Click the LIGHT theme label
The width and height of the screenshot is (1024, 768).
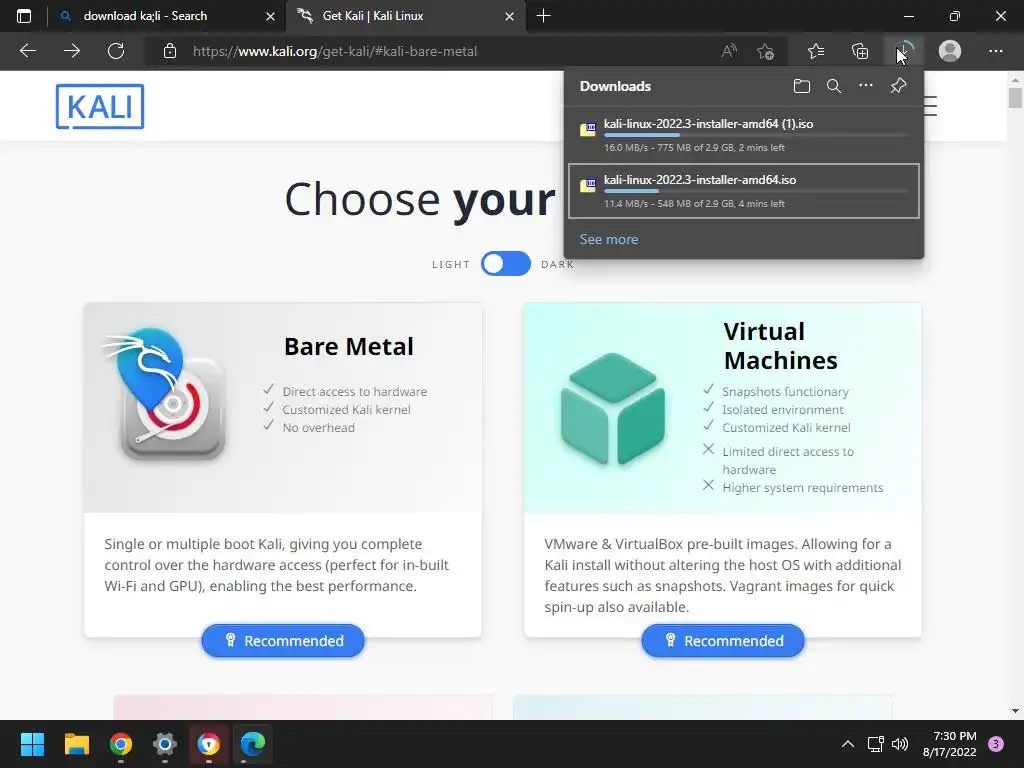pos(451,264)
